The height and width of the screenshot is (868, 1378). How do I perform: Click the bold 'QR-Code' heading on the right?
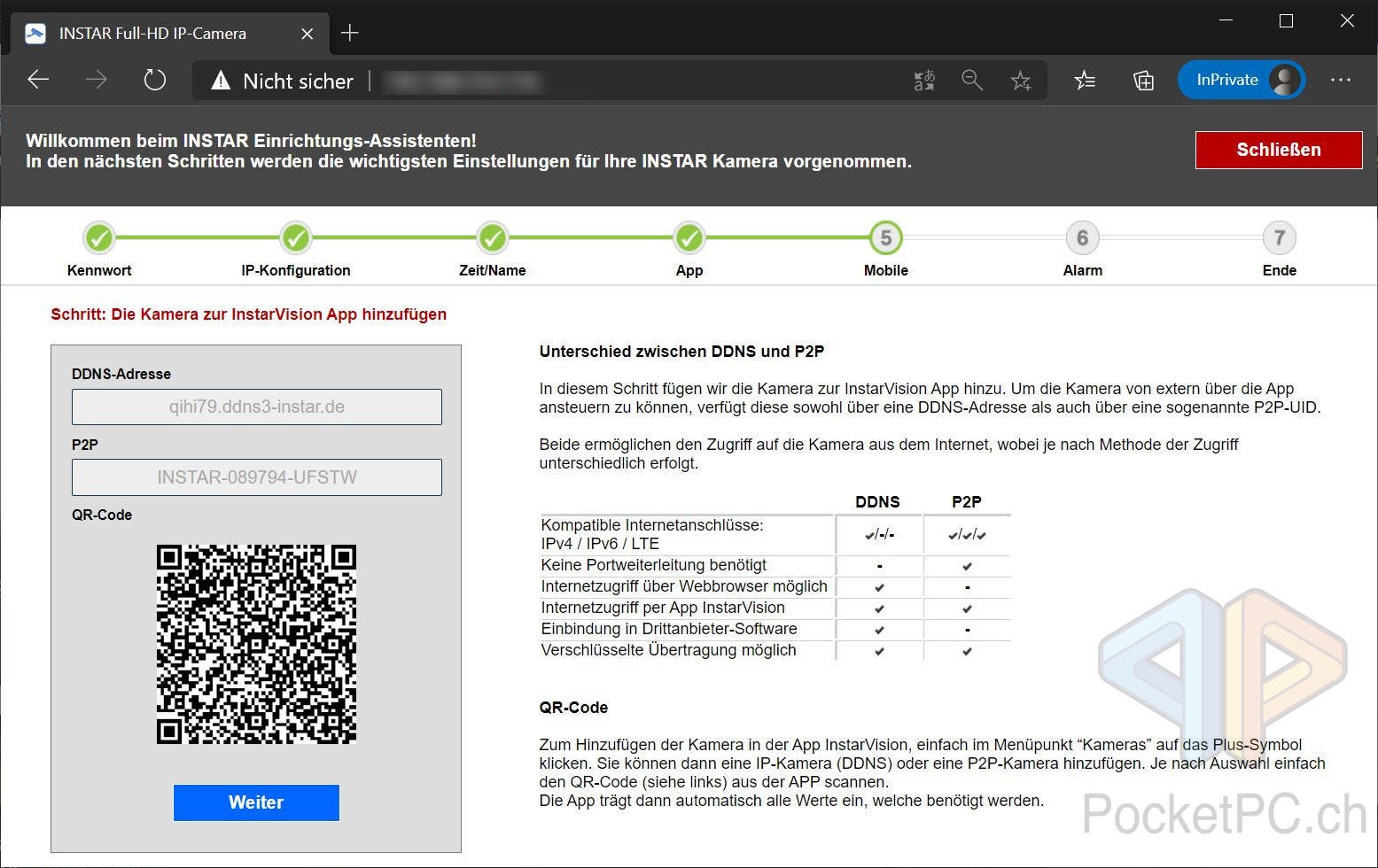click(x=573, y=708)
